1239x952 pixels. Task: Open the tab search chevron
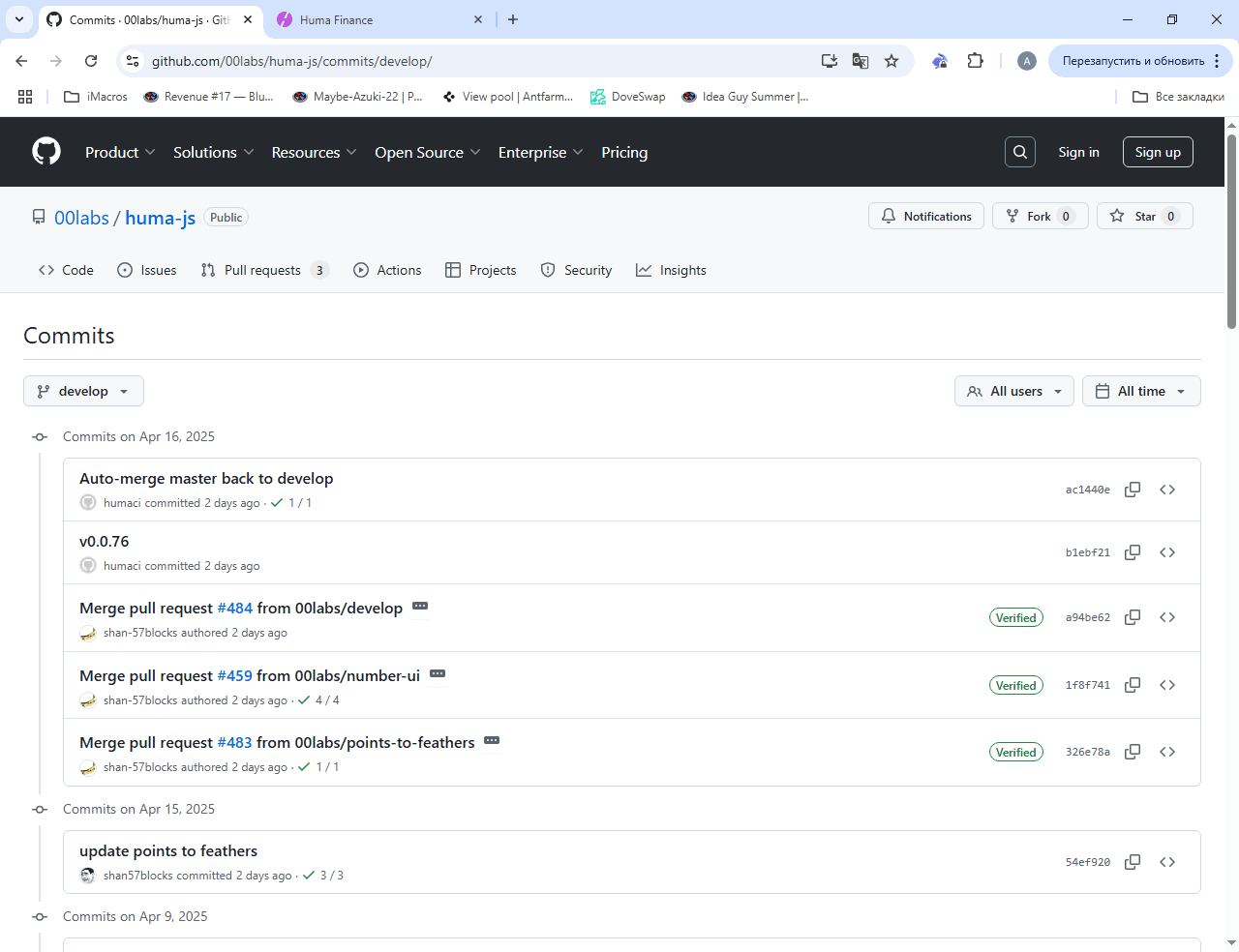click(x=18, y=19)
